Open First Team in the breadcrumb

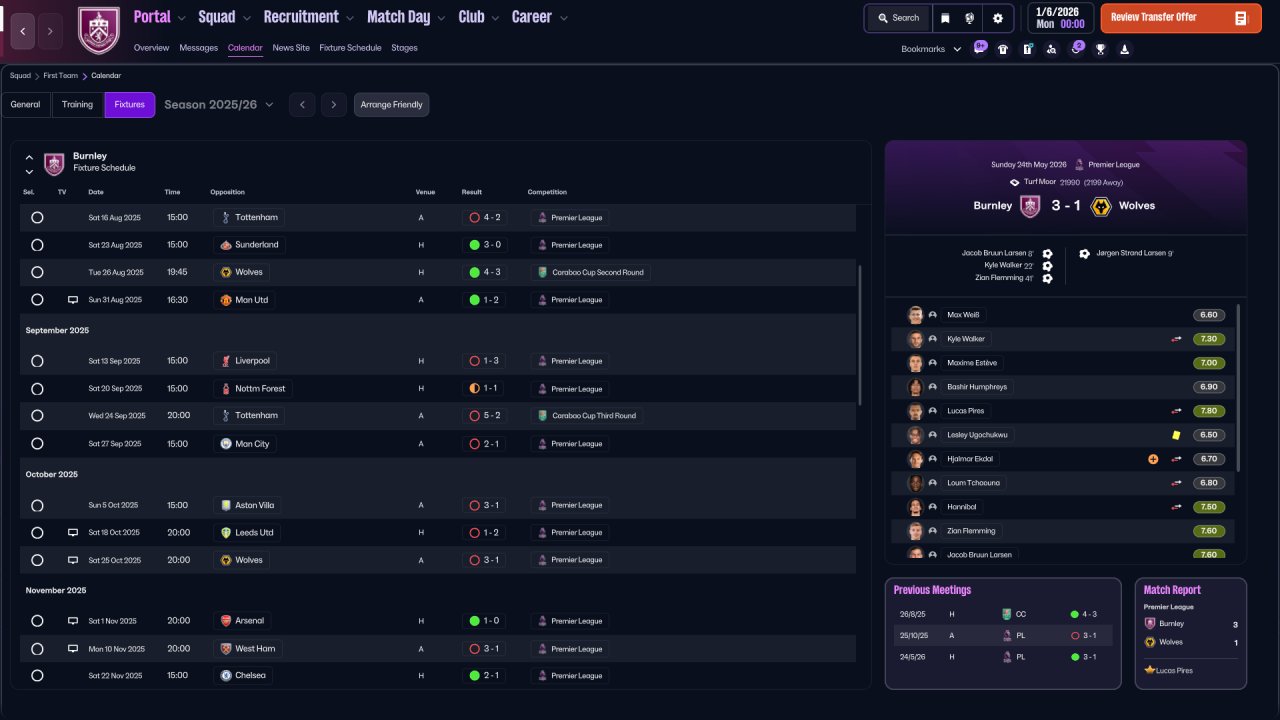(x=60, y=76)
